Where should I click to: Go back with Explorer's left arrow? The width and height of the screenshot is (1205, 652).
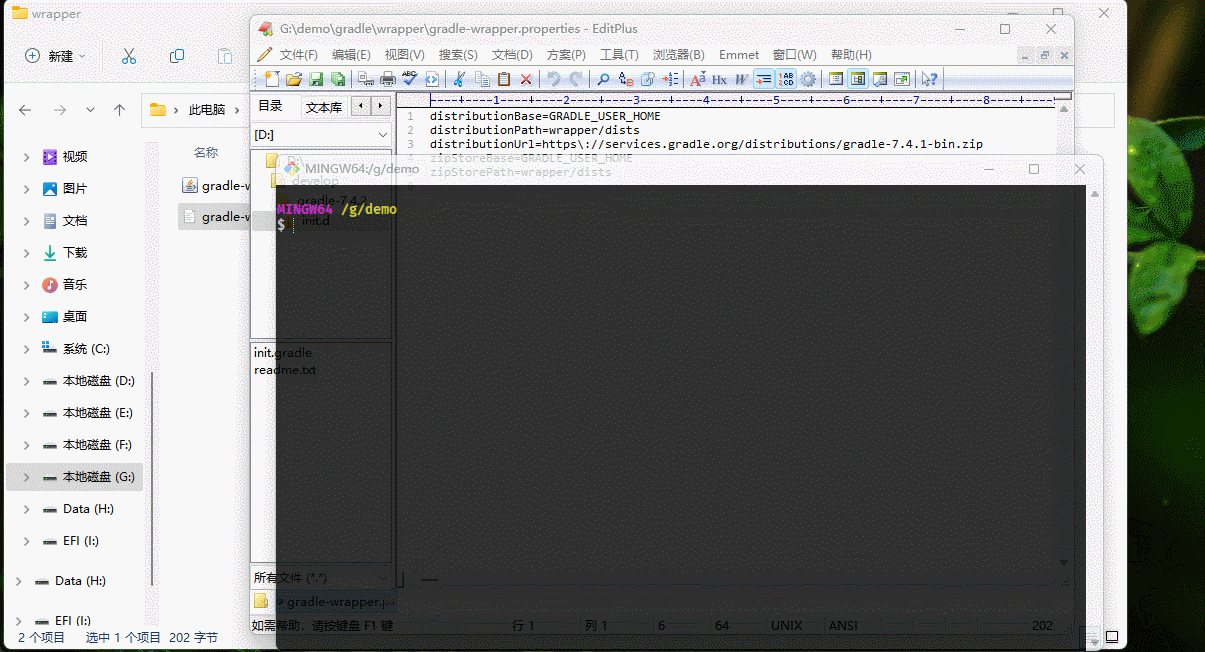coord(26,110)
